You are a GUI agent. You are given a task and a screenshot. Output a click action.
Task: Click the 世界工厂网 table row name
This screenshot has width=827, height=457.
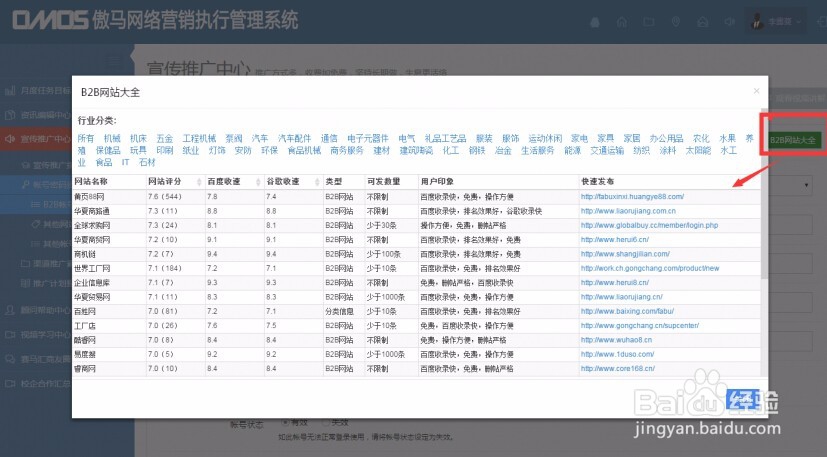[x=92, y=268]
